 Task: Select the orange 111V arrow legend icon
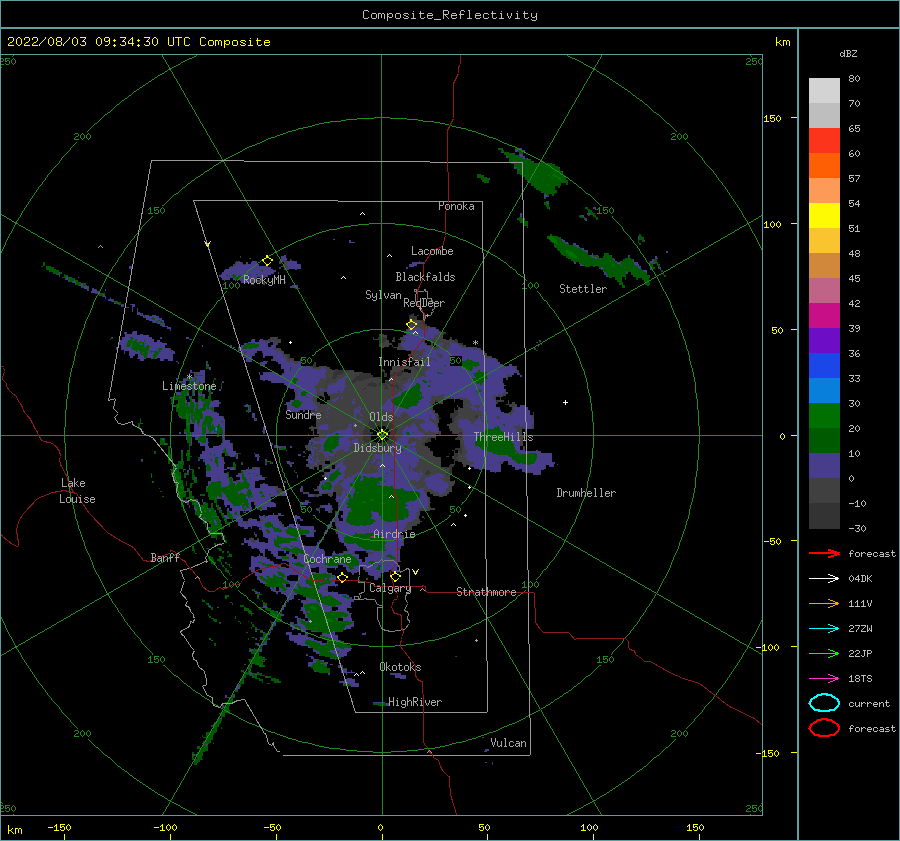824,603
